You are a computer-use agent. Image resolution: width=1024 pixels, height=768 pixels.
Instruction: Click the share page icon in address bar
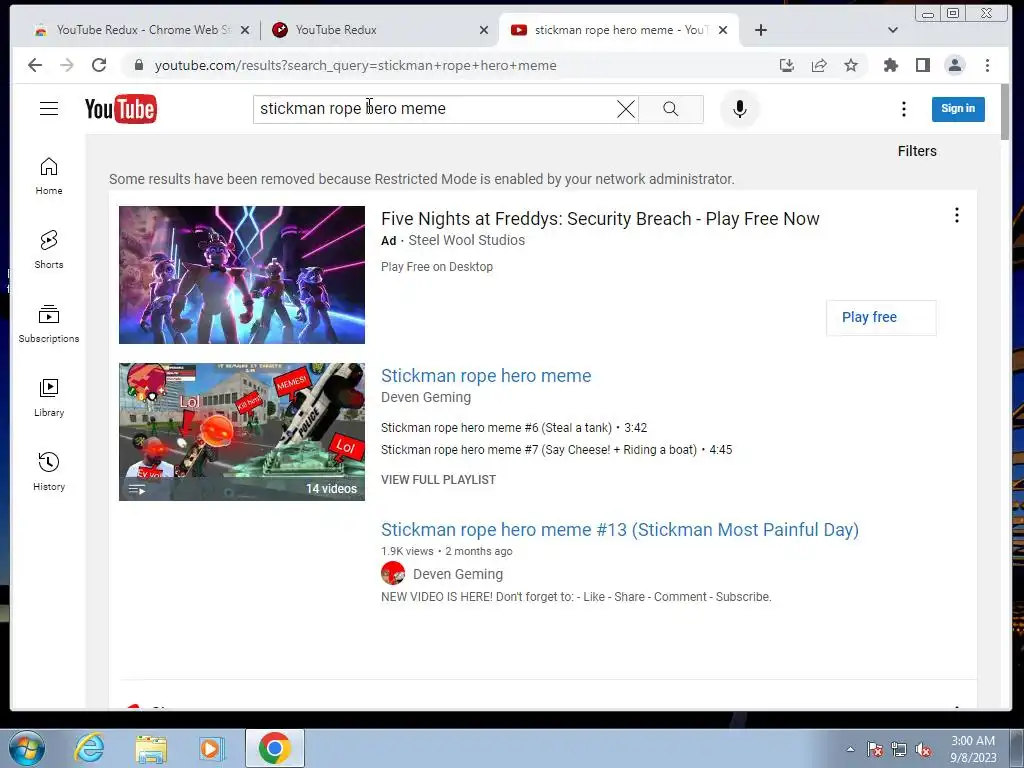pyautogui.click(x=819, y=65)
